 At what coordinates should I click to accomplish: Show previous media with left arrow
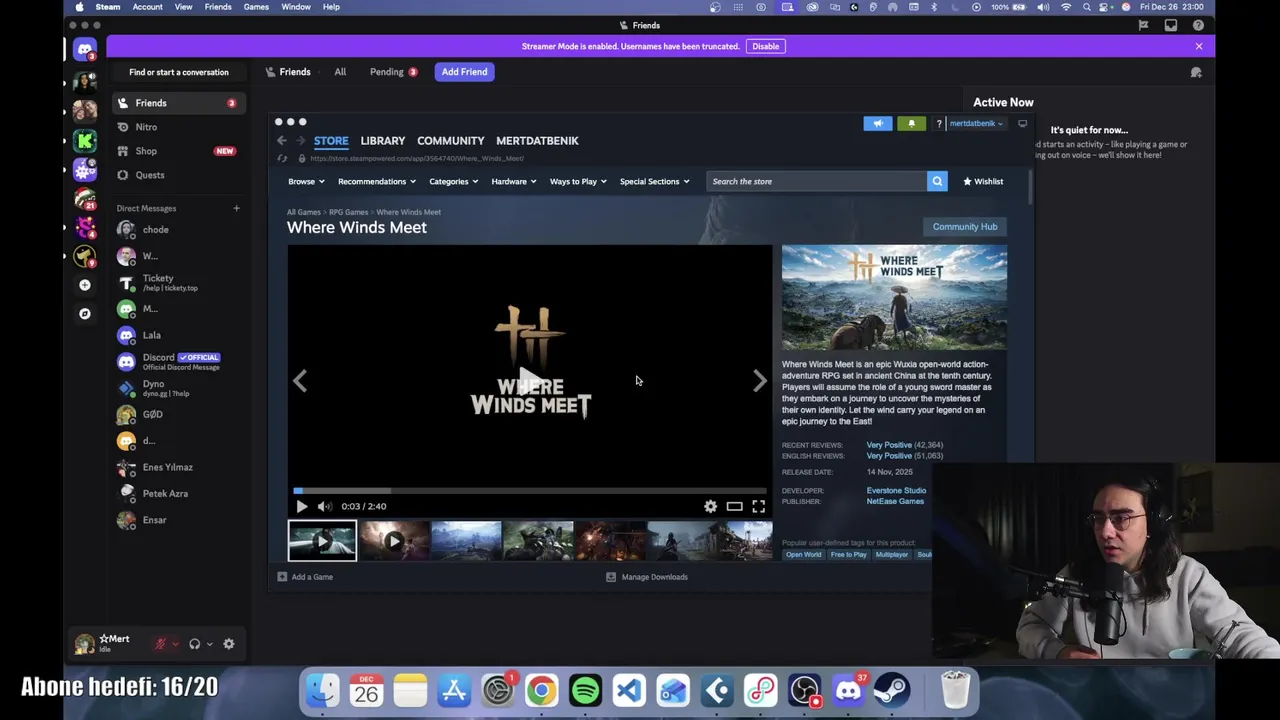coord(300,381)
